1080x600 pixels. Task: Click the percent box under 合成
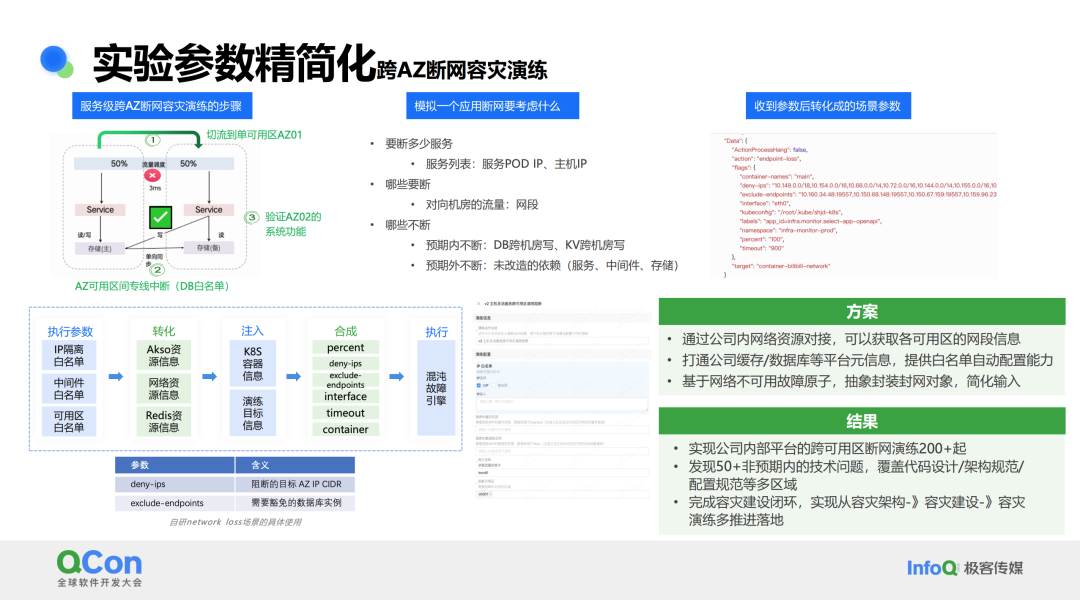click(345, 348)
